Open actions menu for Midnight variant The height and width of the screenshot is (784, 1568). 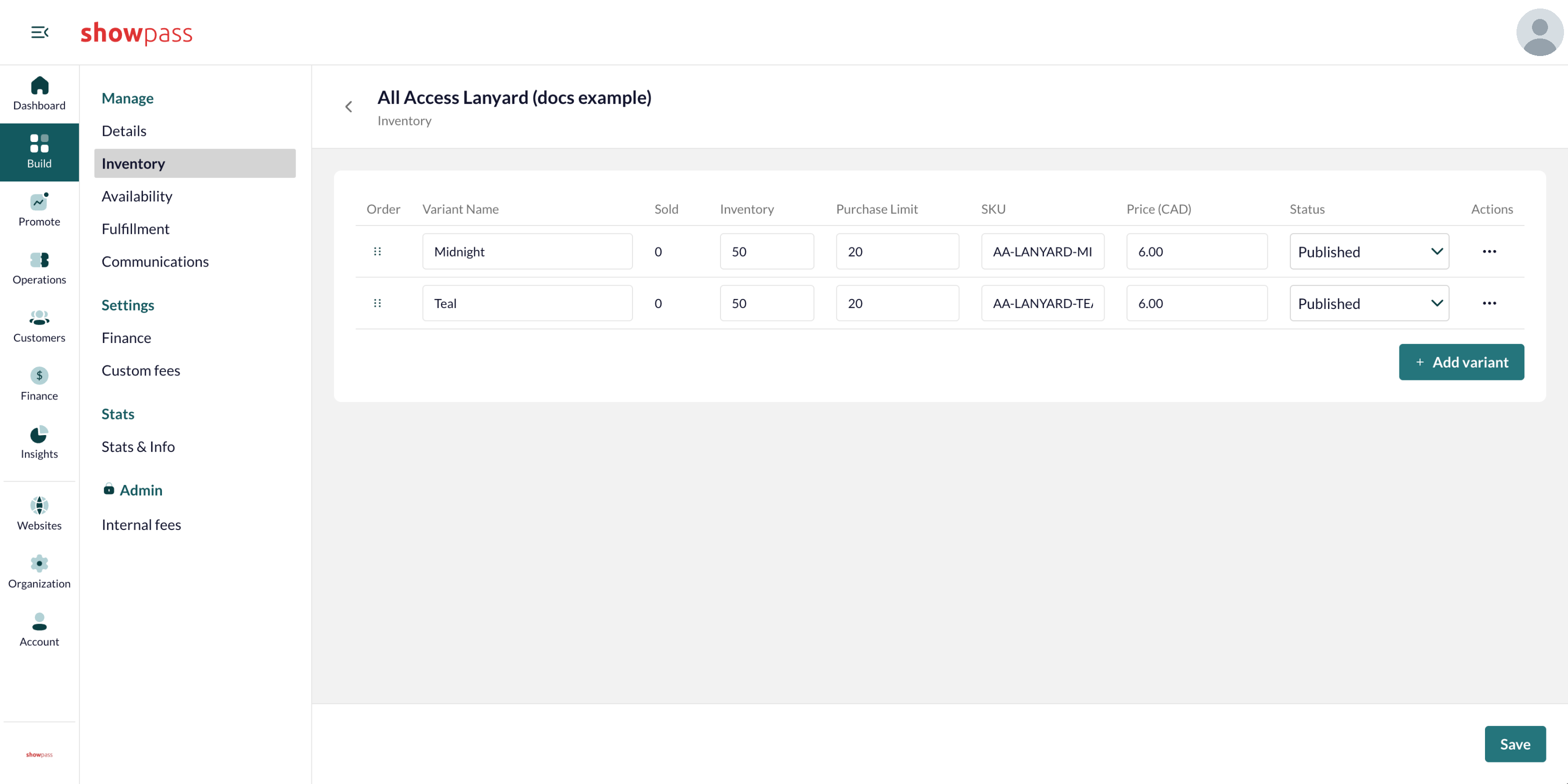tap(1489, 251)
